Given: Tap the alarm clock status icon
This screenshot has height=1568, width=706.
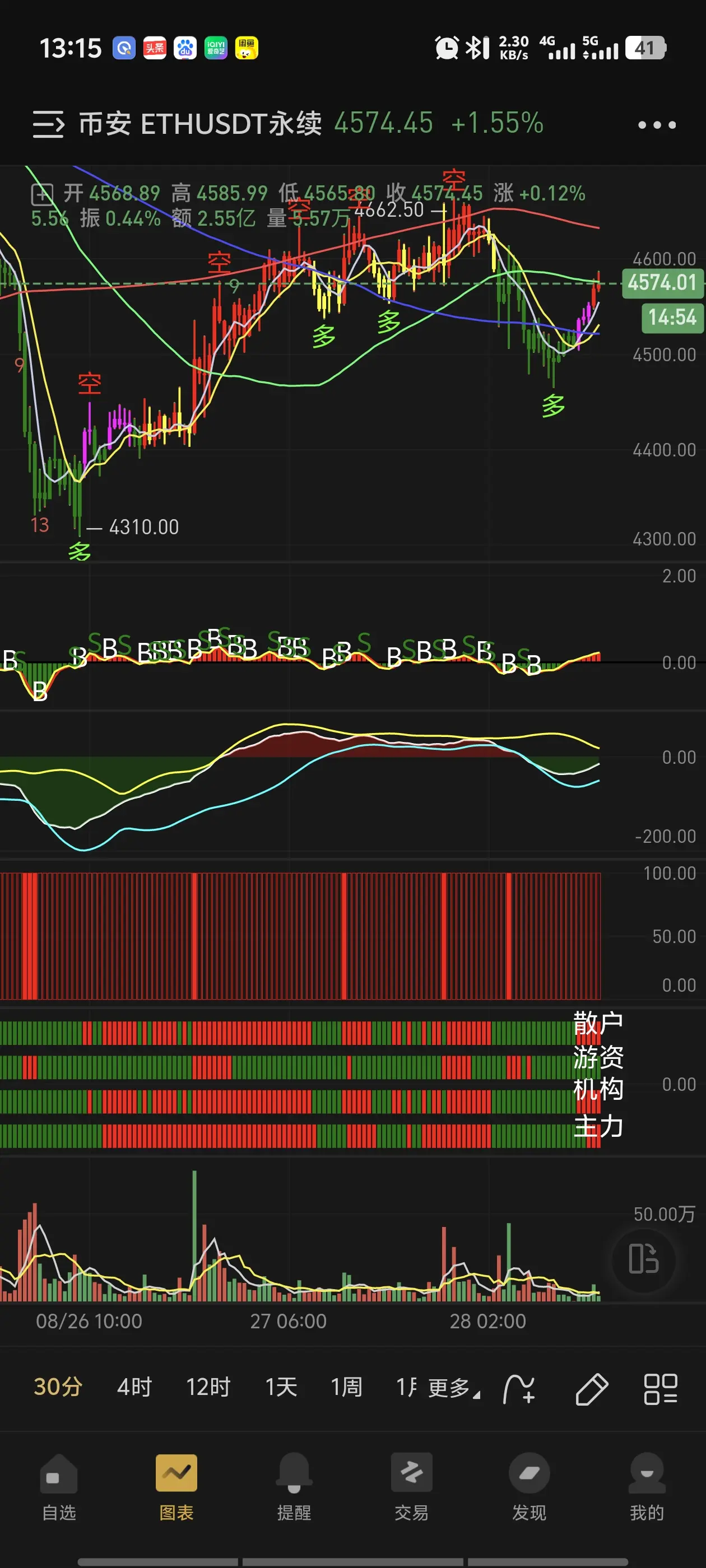Looking at the screenshot, I should (x=447, y=48).
